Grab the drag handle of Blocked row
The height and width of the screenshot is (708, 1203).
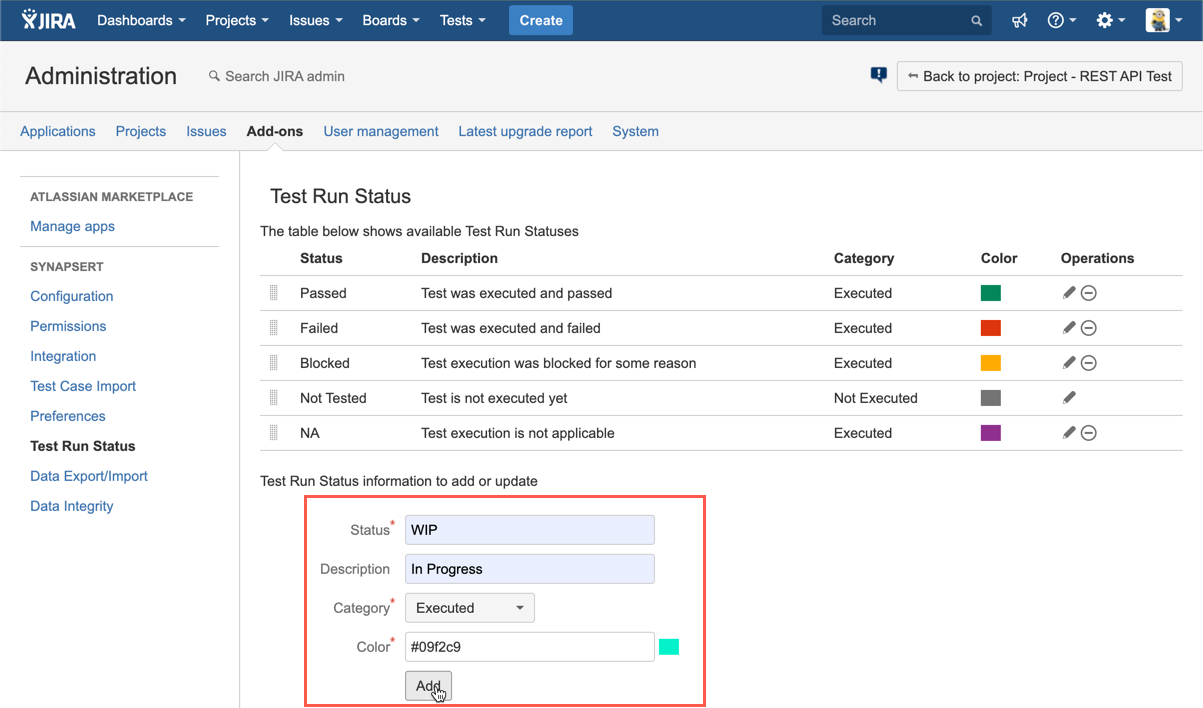pyautogui.click(x=273, y=363)
